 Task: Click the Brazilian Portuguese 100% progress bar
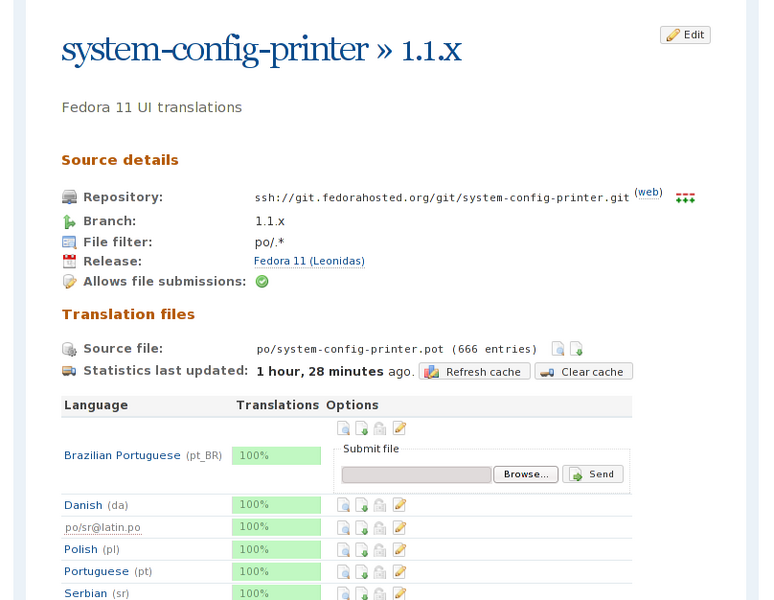tap(276, 455)
